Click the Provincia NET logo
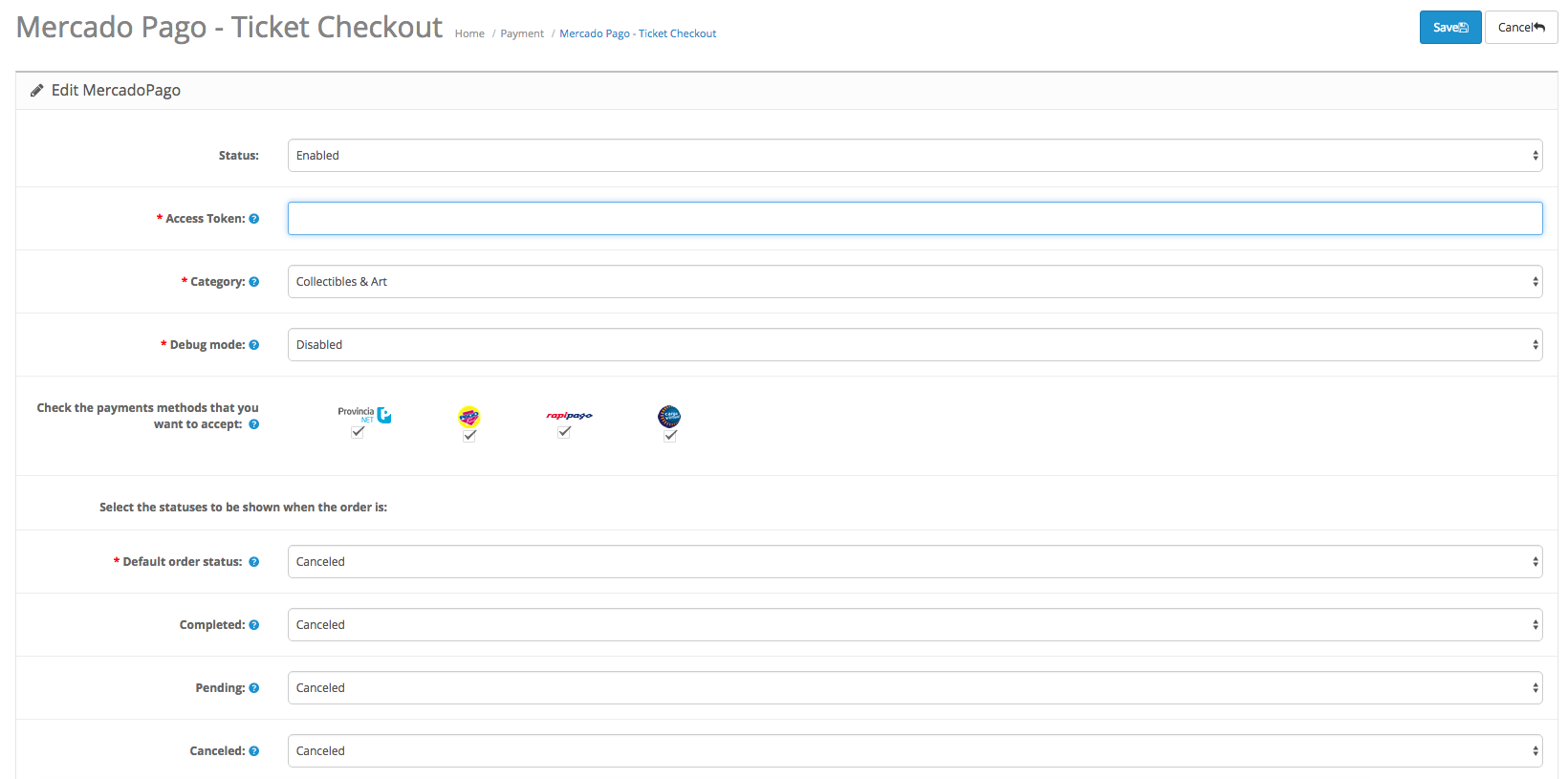The image size is (1568, 779). (x=364, y=415)
